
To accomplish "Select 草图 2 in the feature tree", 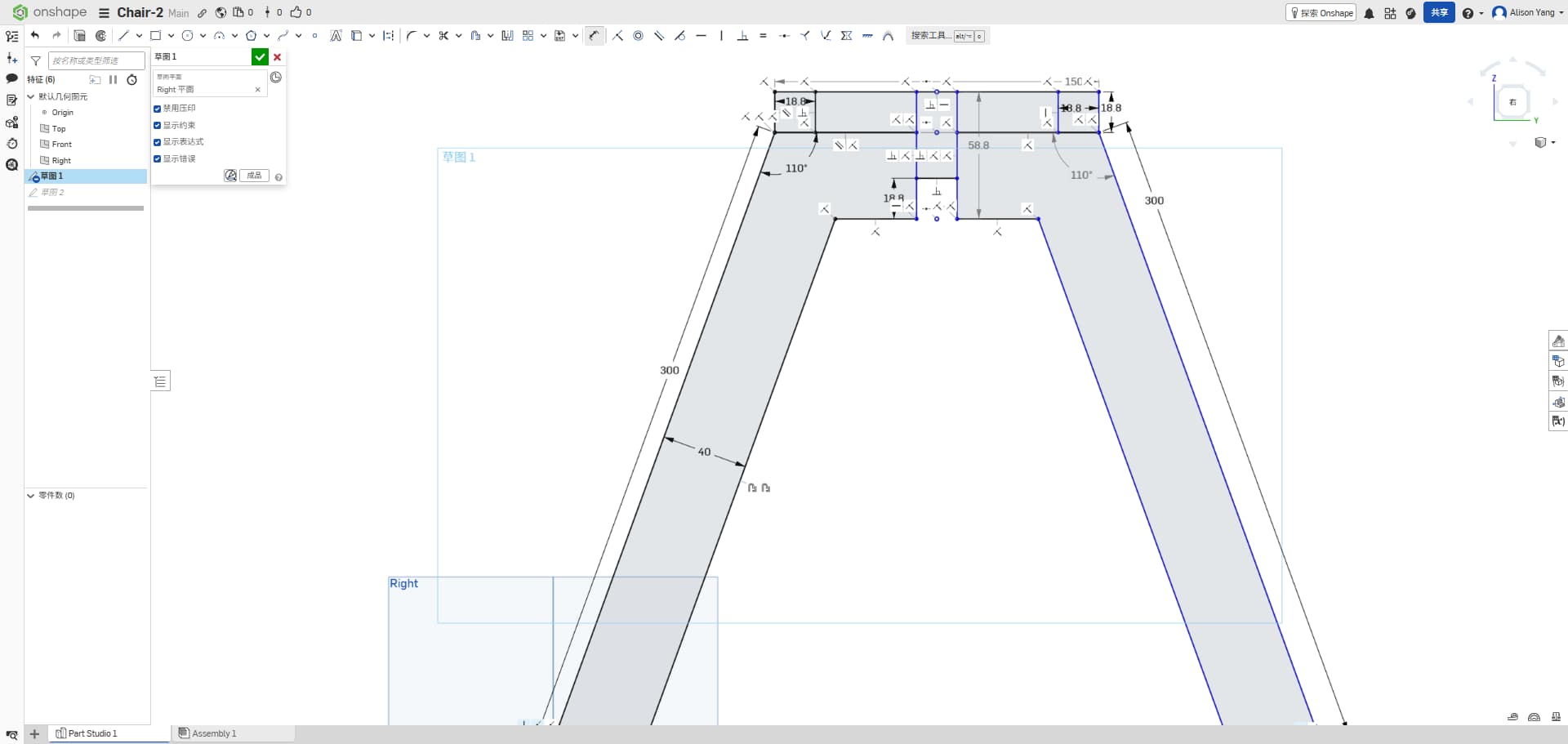I will [x=52, y=193].
